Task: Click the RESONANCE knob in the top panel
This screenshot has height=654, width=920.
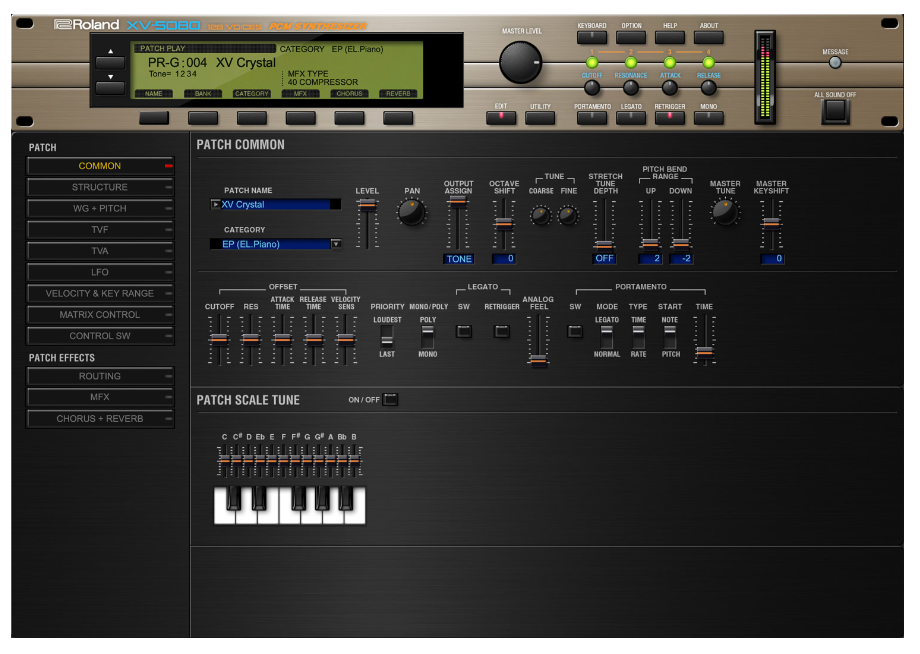Action: pyautogui.click(x=631, y=88)
